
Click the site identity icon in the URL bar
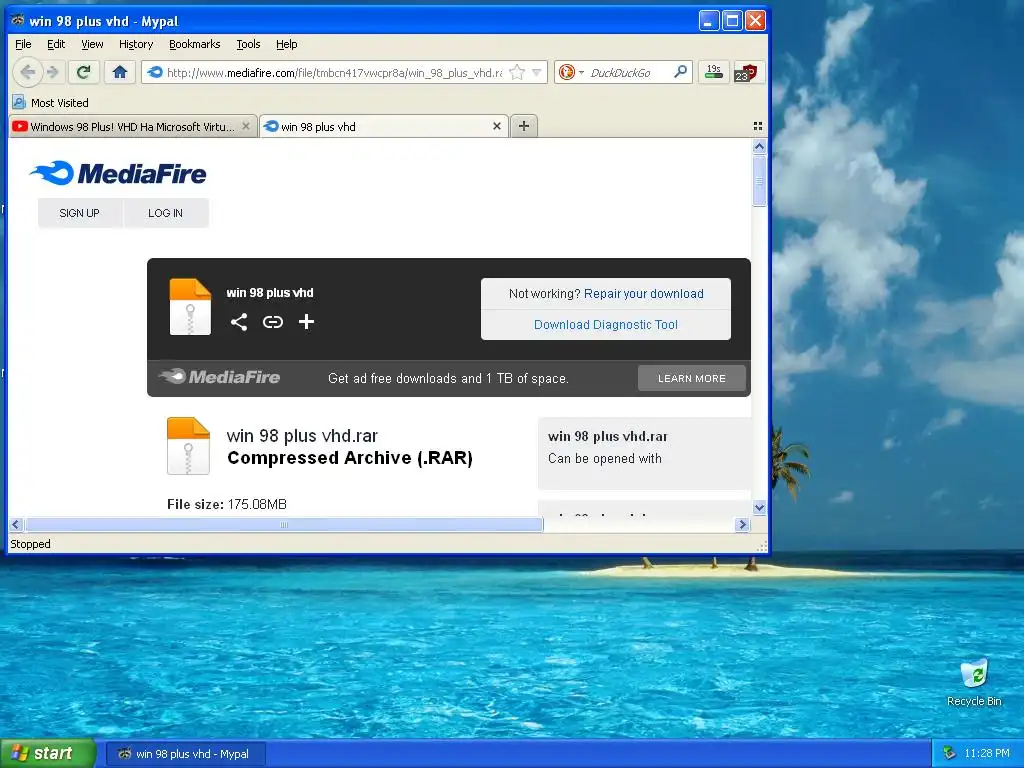(x=155, y=72)
